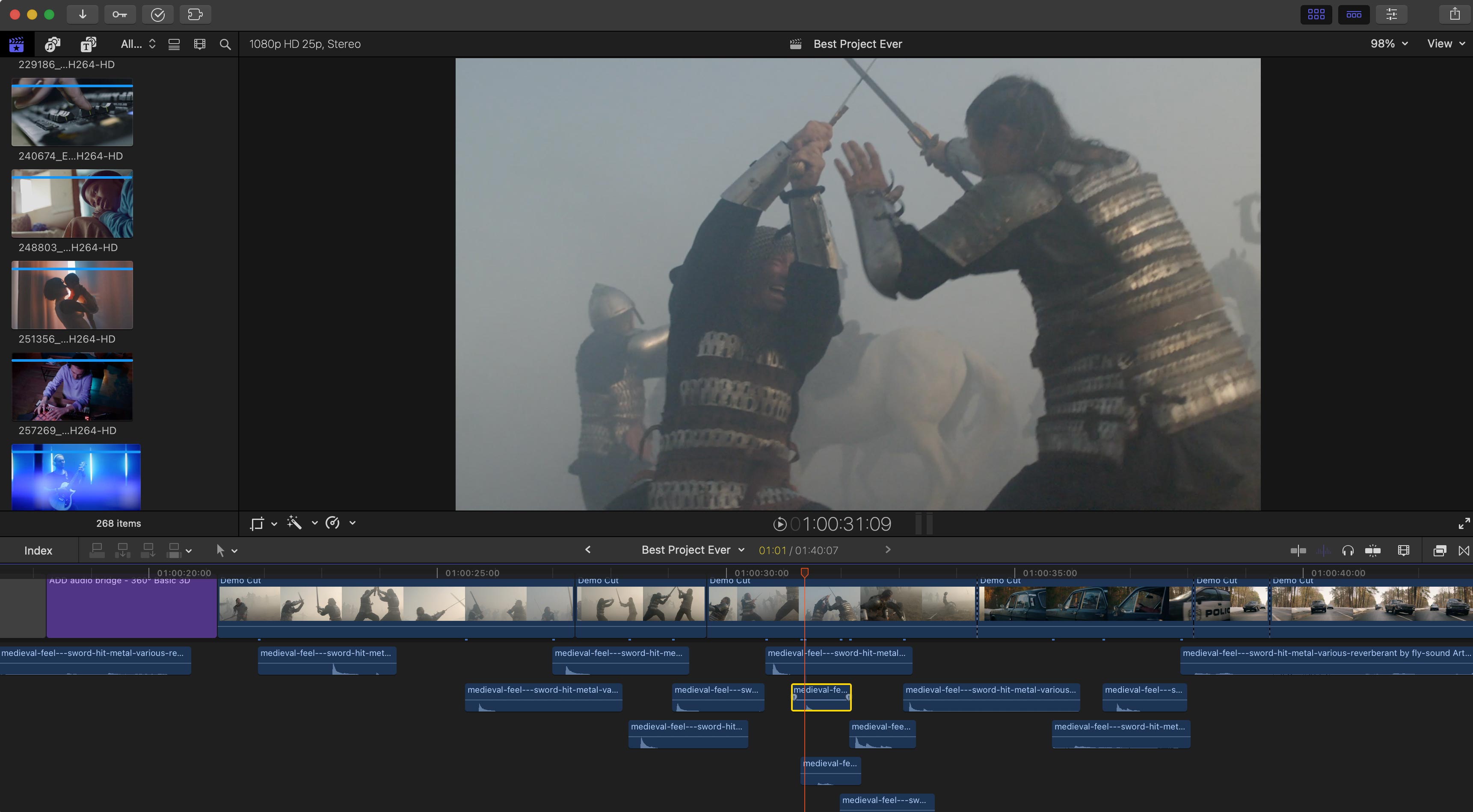
Task: Show Background Tasks checkmark icon
Action: [158, 14]
